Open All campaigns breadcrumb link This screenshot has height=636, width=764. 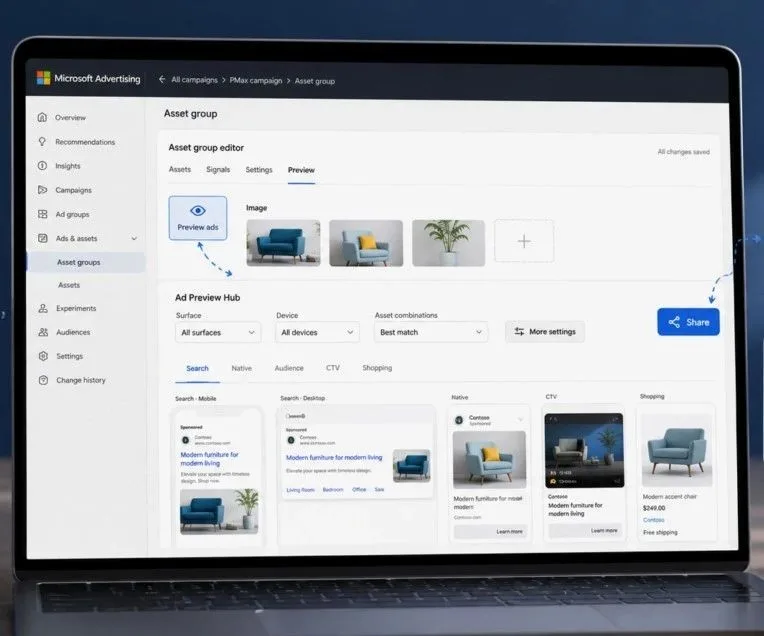194,80
